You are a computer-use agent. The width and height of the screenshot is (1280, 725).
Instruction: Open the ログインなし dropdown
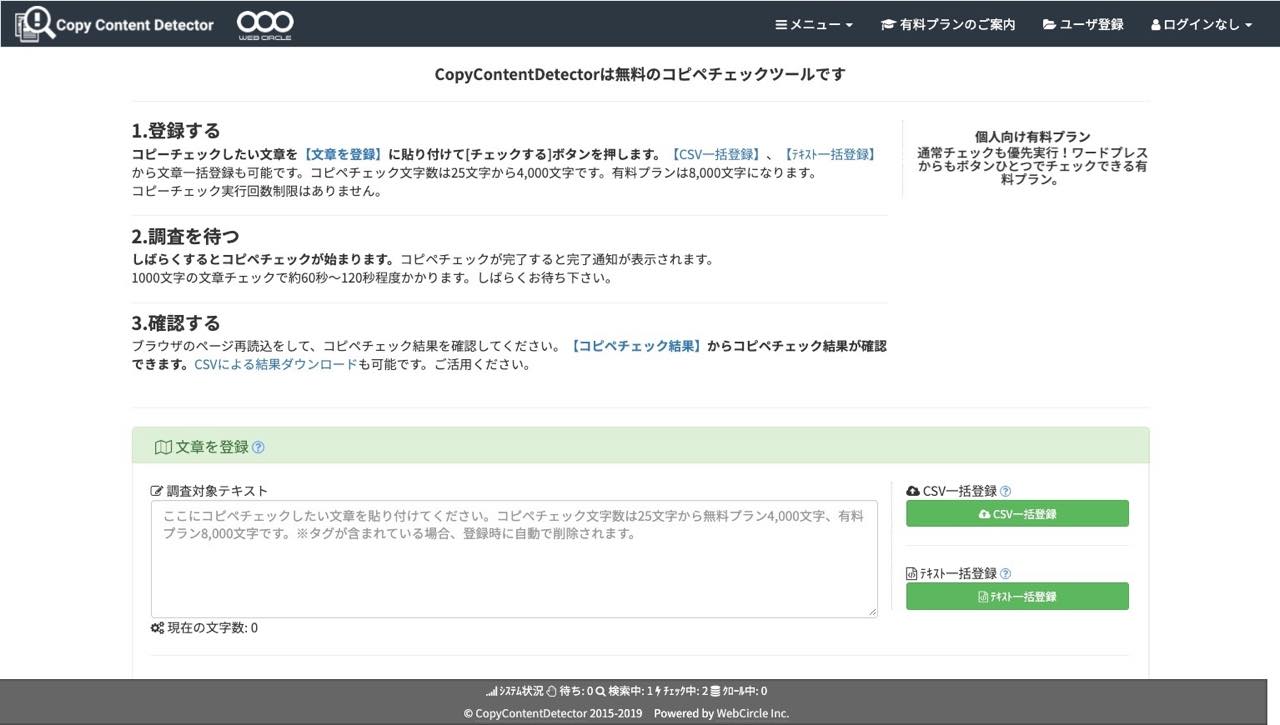[x=1200, y=24]
